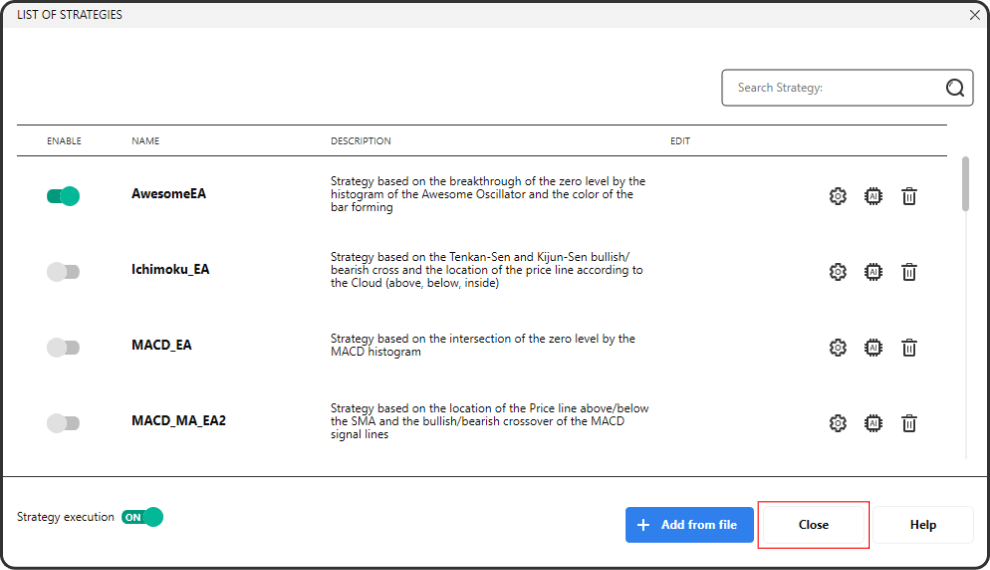This screenshot has width=990, height=570.
Task: Click the AI chip icon for Ichimoku_EA
Action: (873, 272)
